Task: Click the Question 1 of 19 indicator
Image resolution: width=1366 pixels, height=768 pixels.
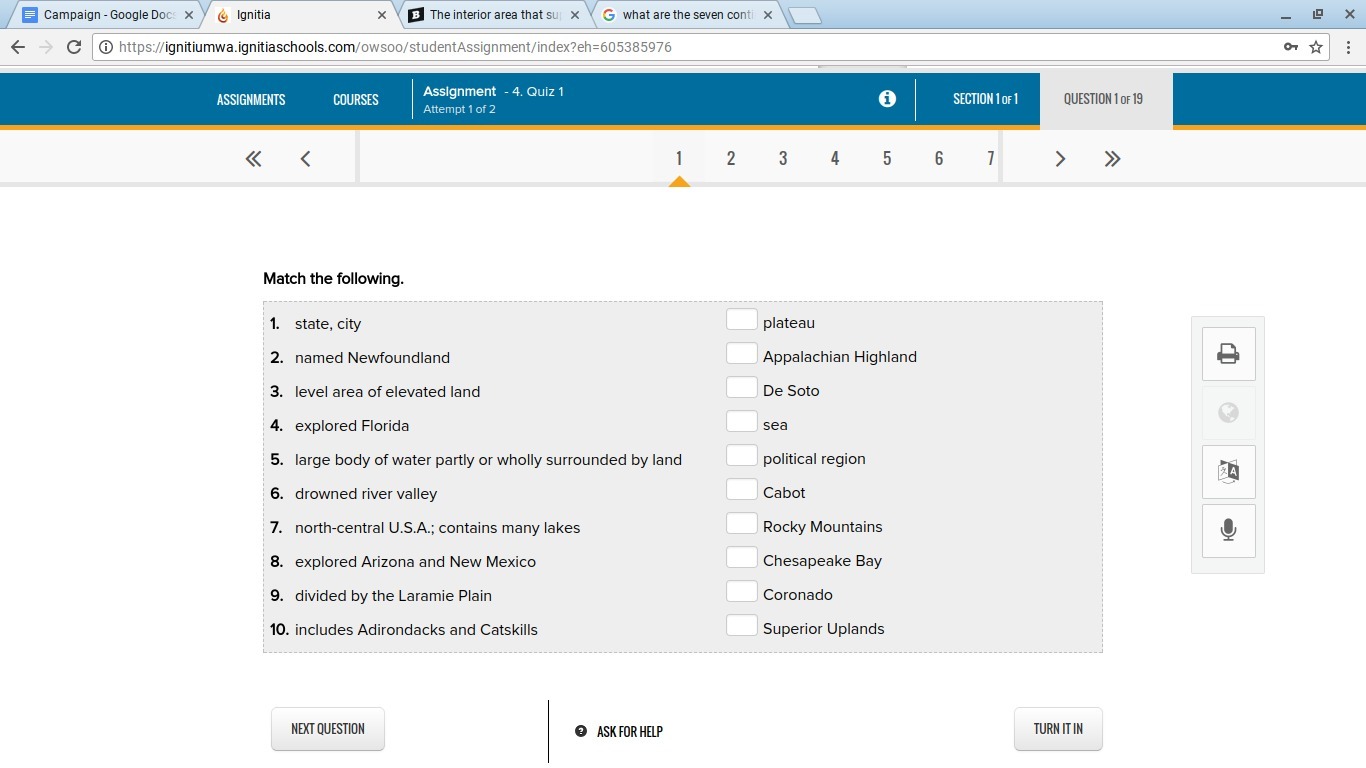Action: click(1106, 99)
